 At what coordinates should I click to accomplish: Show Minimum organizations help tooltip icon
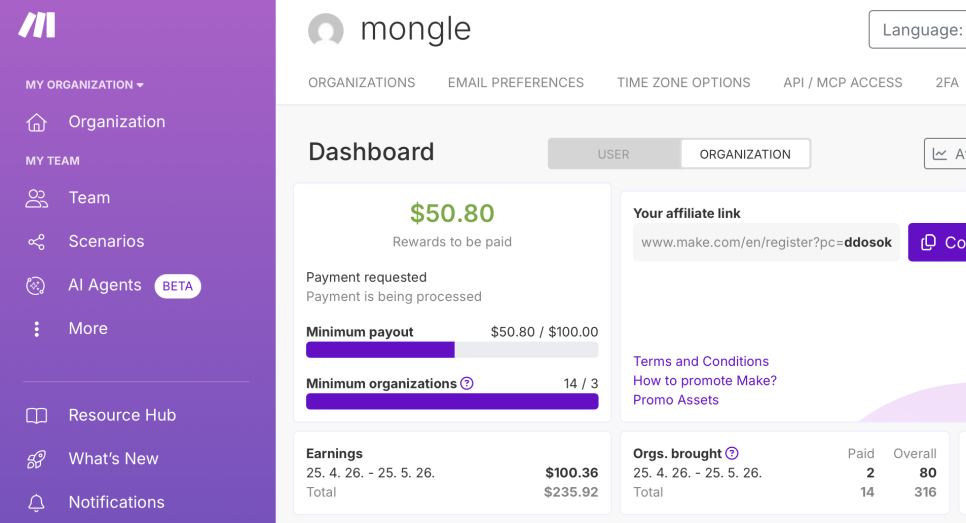[x=467, y=383]
